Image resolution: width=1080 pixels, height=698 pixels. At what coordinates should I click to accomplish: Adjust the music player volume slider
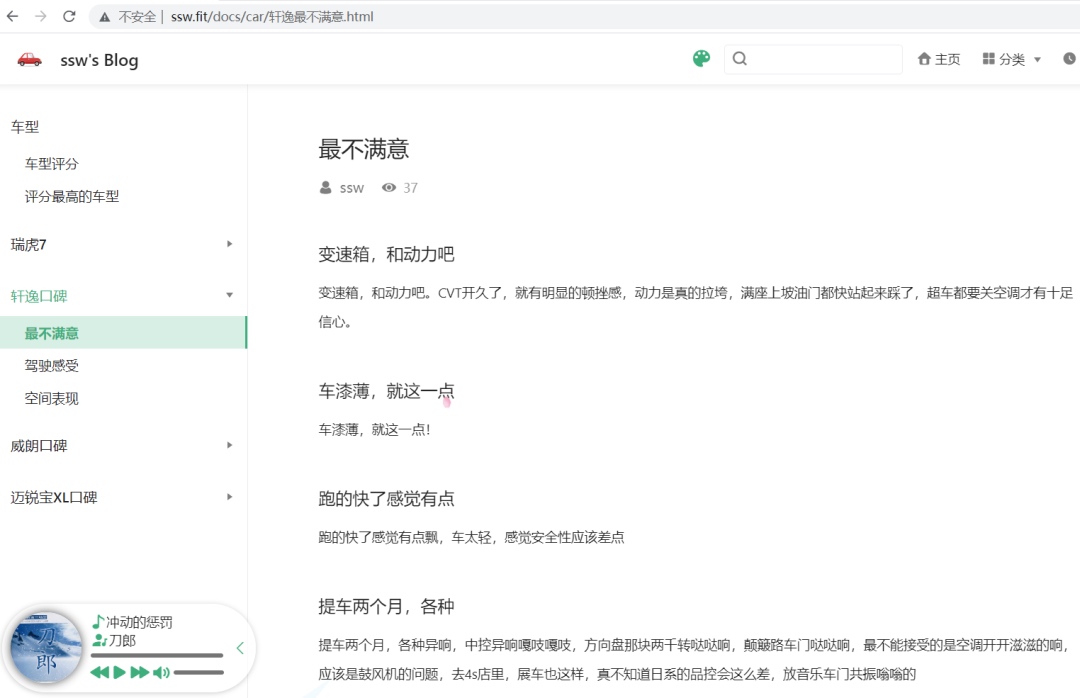pyautogui.click(x=198, y=673)
